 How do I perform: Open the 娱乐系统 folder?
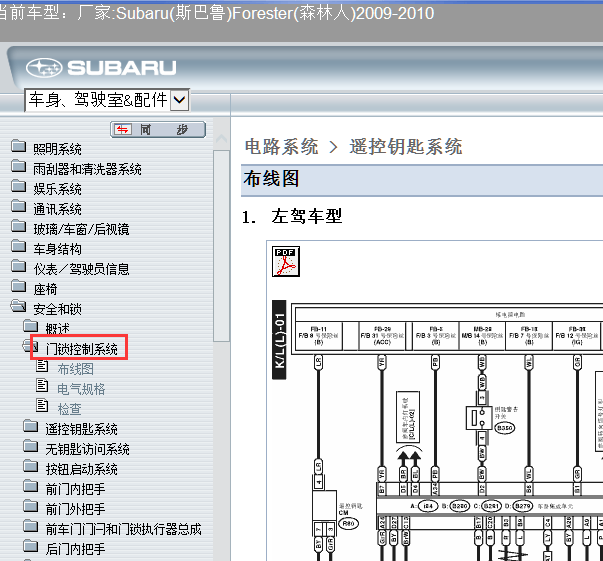tap(57, 189)
